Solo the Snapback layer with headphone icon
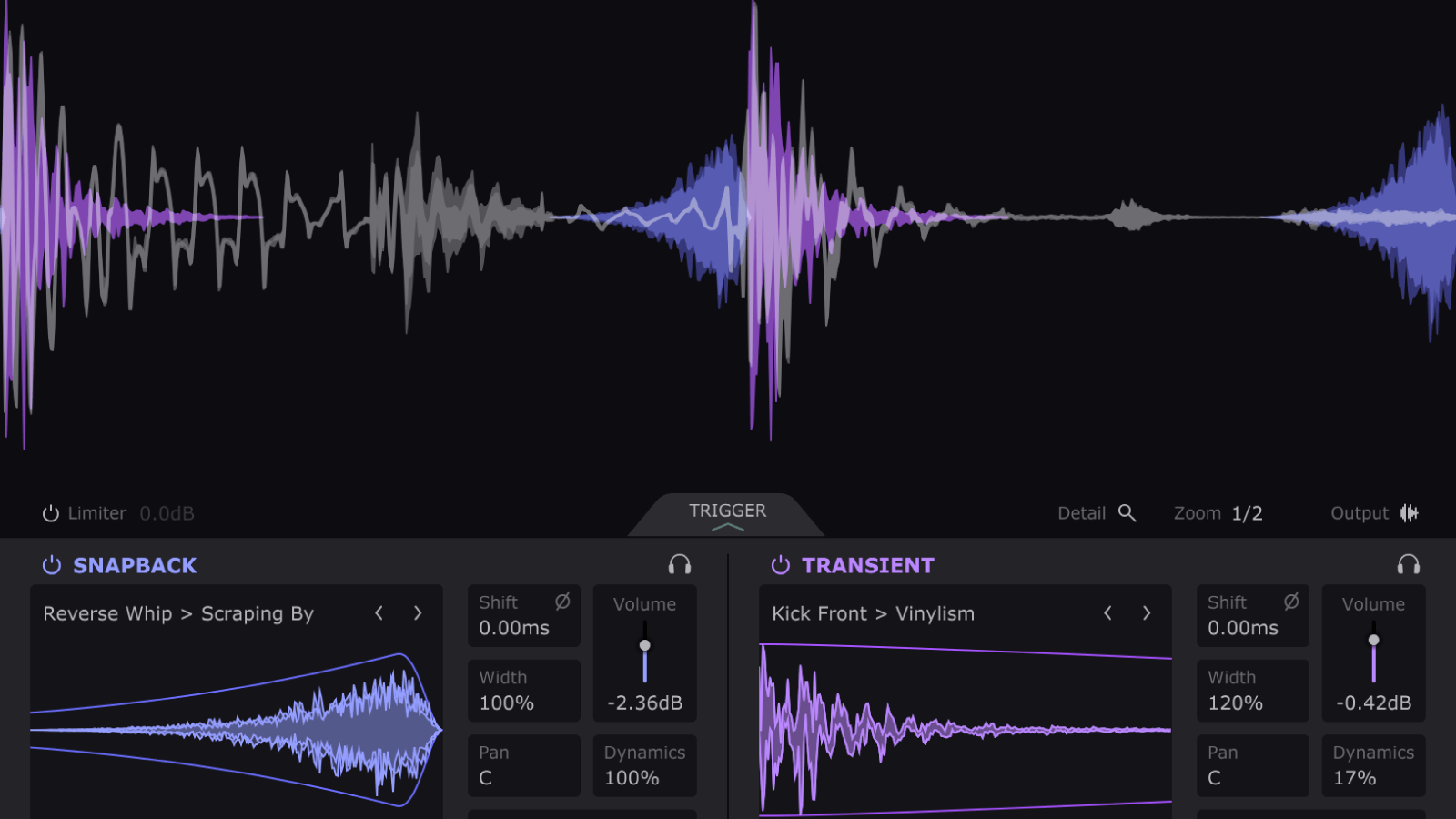 [678, 564]
